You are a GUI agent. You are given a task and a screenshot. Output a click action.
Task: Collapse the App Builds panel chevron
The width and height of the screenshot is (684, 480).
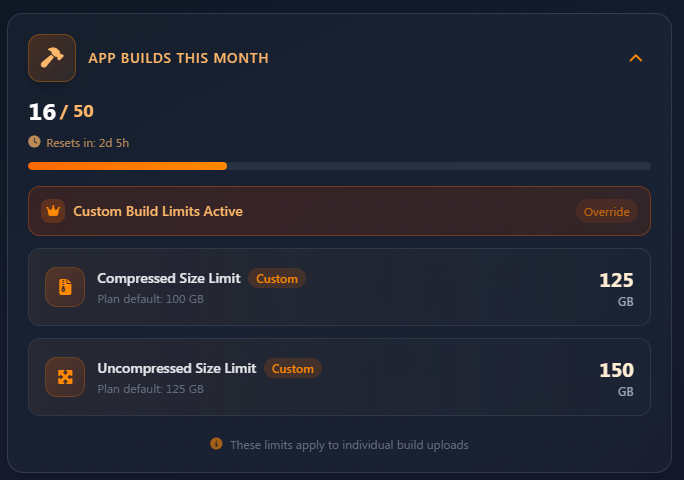[x=635, y=58]
